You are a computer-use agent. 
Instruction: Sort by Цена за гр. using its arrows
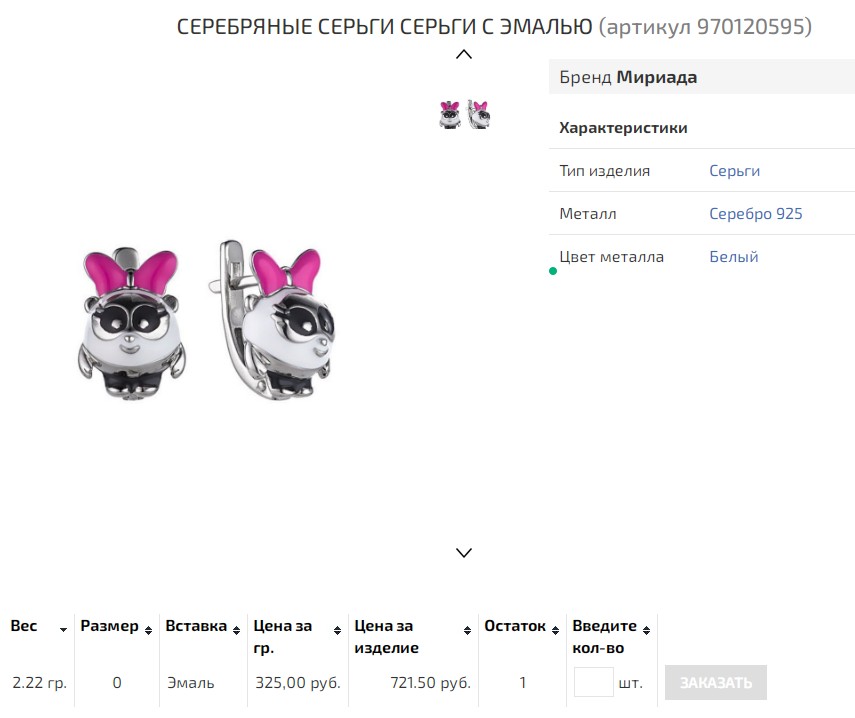(x=338, y=631)
